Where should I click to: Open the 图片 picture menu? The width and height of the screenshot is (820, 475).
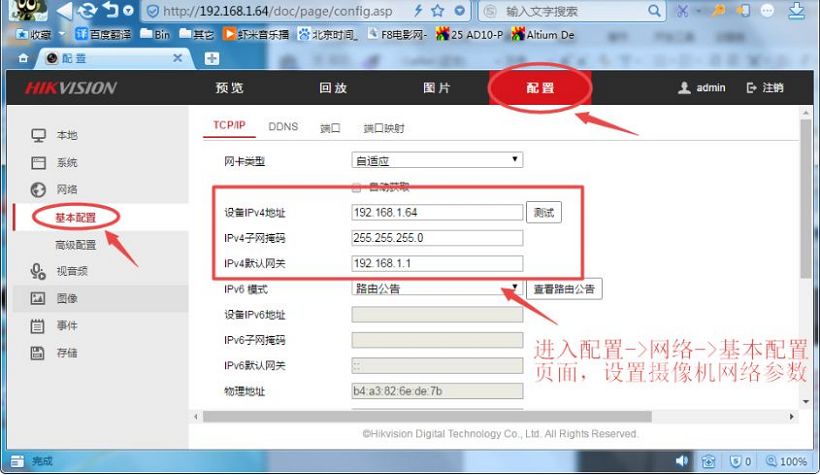pyautogui.click(x=437, y=88)
